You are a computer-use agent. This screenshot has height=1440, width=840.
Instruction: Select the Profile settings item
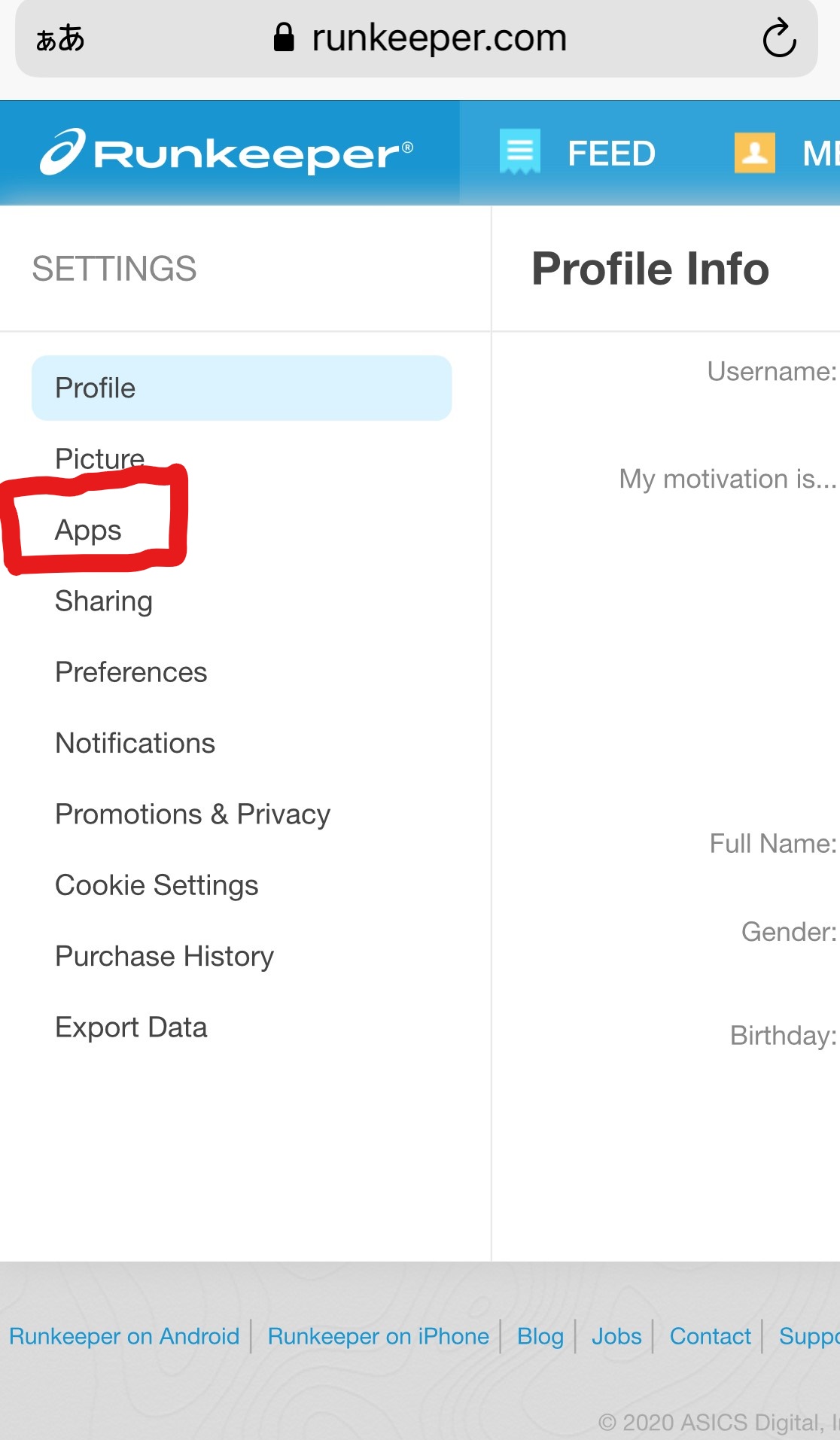(x=242, y=388)
